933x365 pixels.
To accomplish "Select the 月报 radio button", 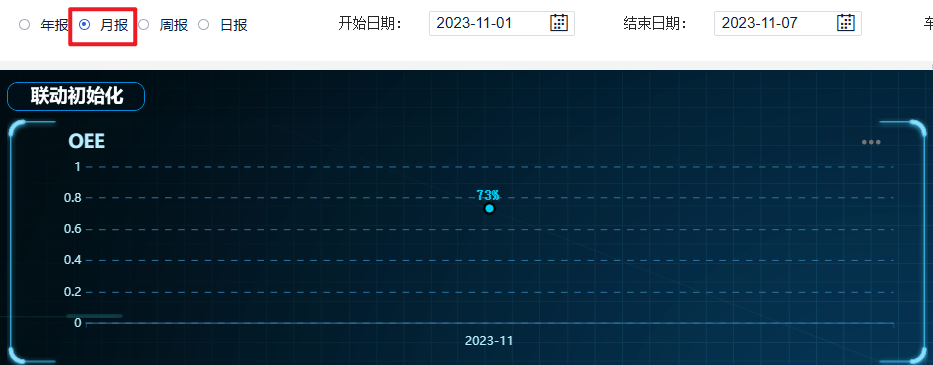I will point(85,25).
